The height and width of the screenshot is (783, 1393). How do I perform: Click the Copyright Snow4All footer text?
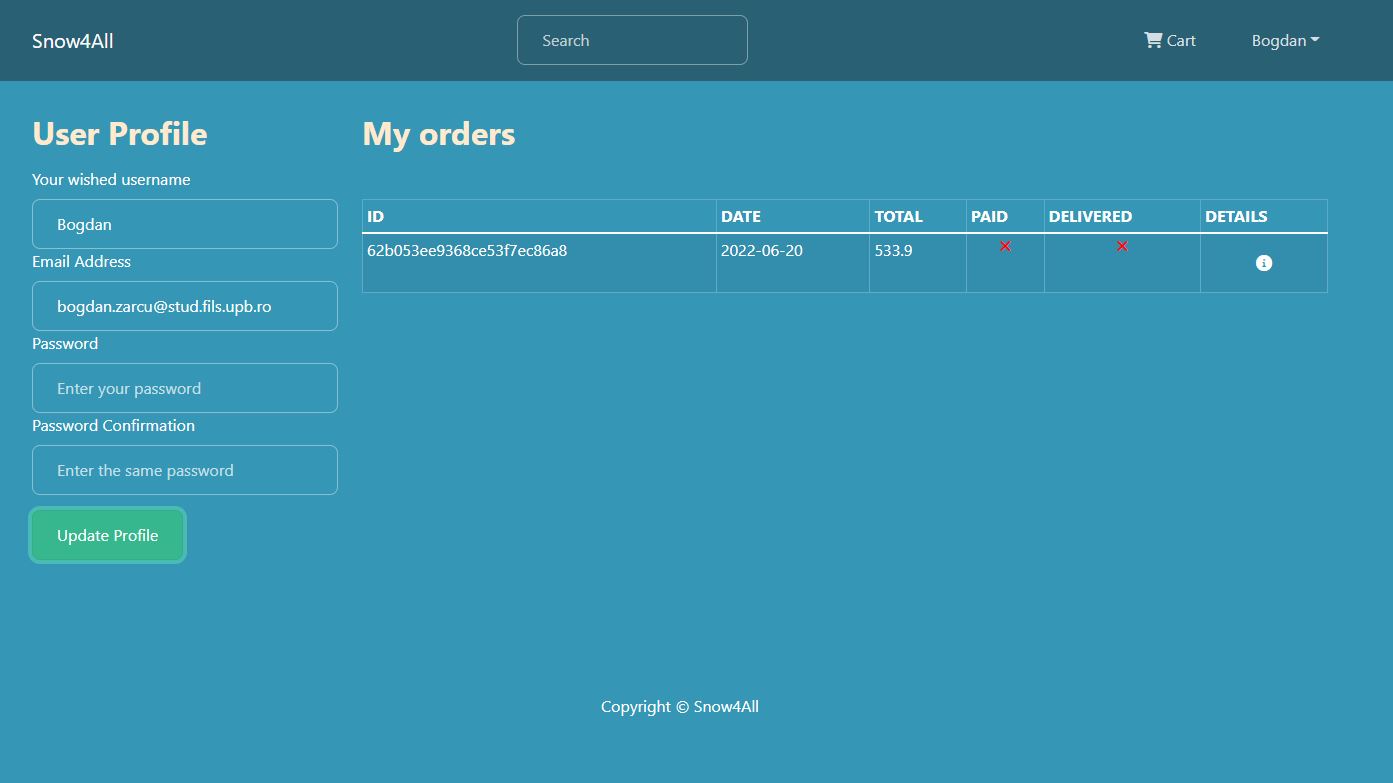[680, 706]
